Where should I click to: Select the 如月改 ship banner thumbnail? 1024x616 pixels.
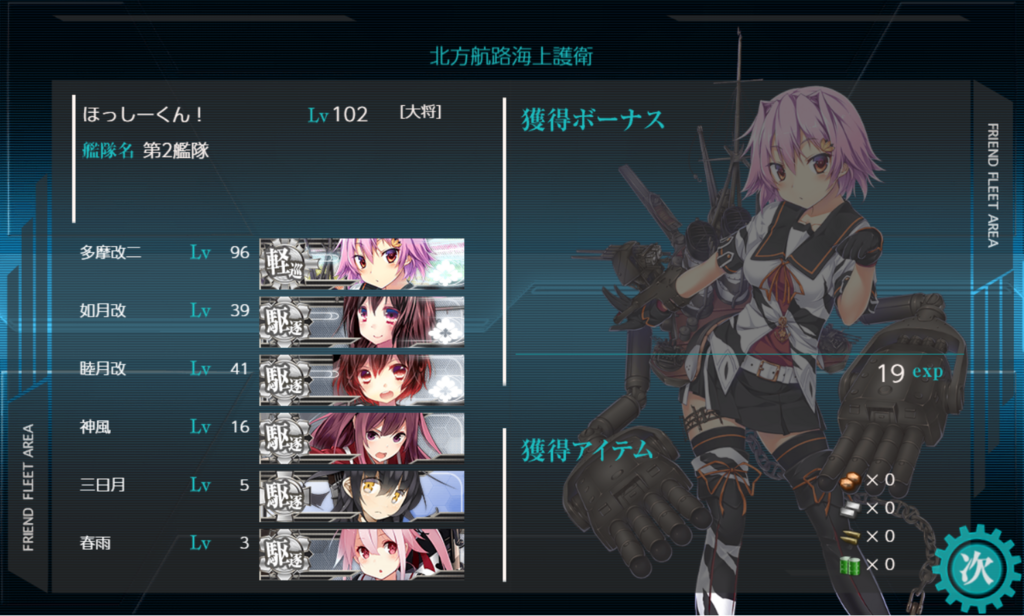tap(362, 321)
